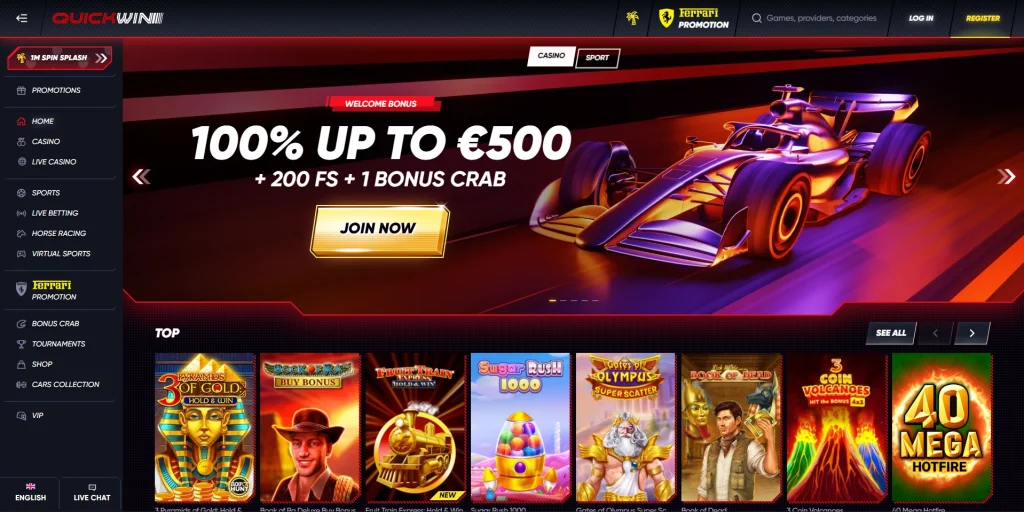The width and height of the screenshot is (1024, 512).
Task: Switch to the Sport toggle tab
Action: (597, 58)
